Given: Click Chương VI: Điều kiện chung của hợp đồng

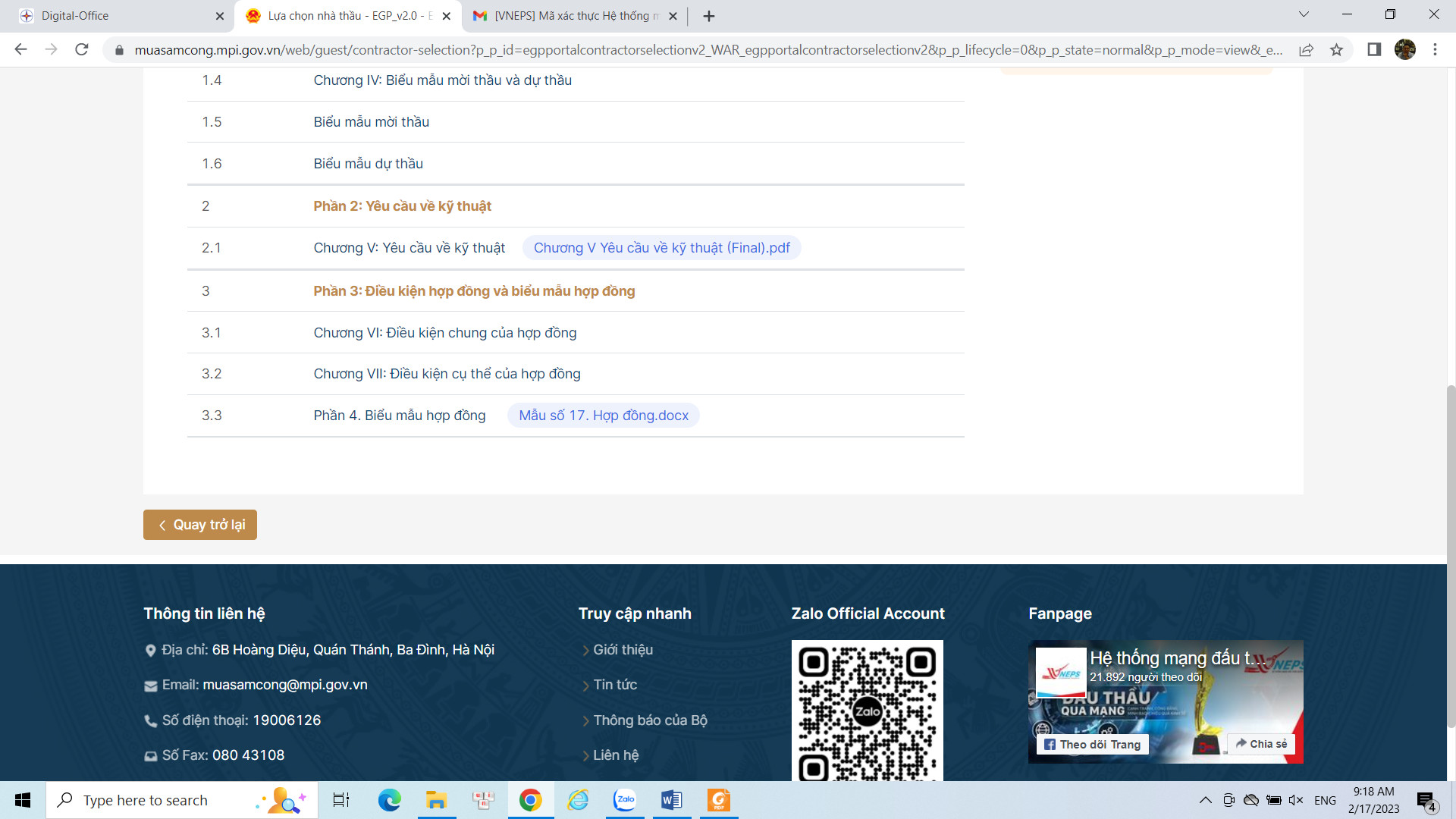Looking at the screenshot, I should click(445, 333).
